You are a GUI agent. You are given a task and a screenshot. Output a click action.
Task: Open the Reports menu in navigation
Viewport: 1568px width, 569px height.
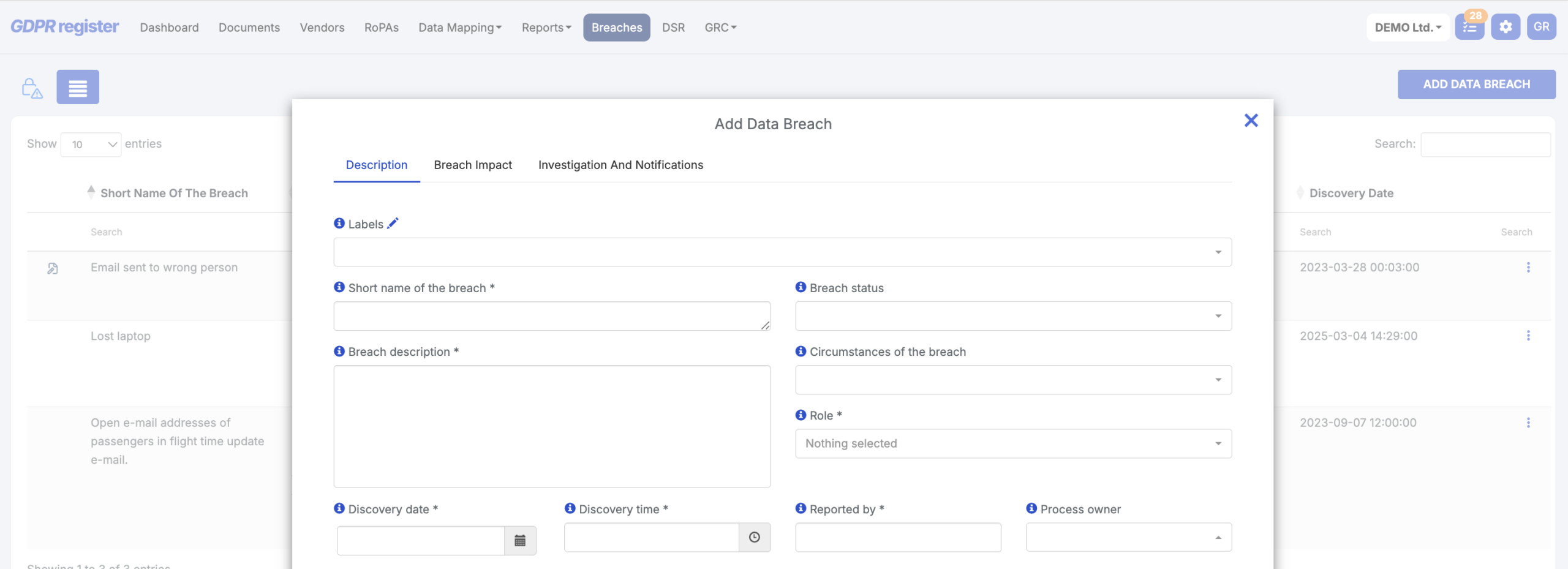click(x=546, y=28)
